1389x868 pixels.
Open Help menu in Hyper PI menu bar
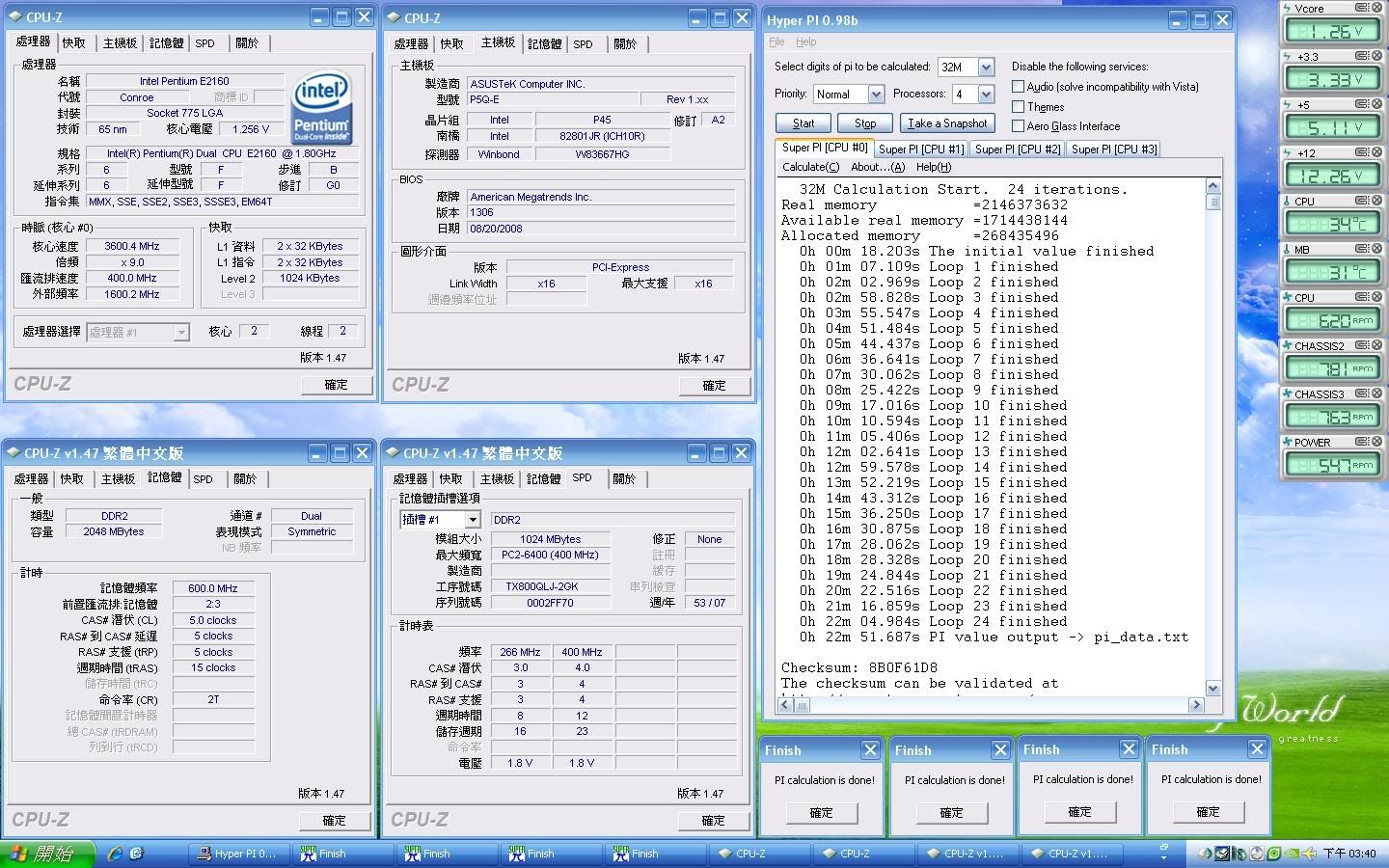click(x=806, y=42)
